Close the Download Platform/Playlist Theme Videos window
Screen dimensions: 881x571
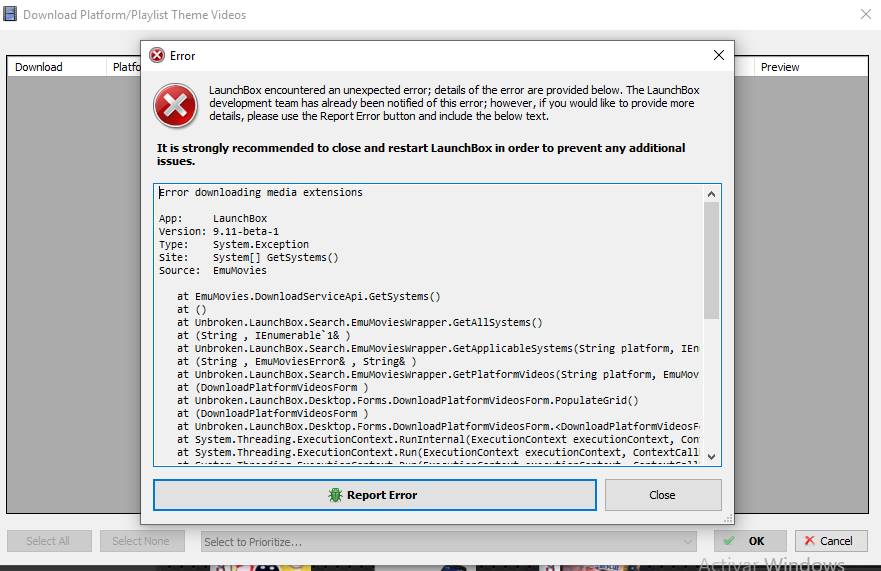(865, 14)
